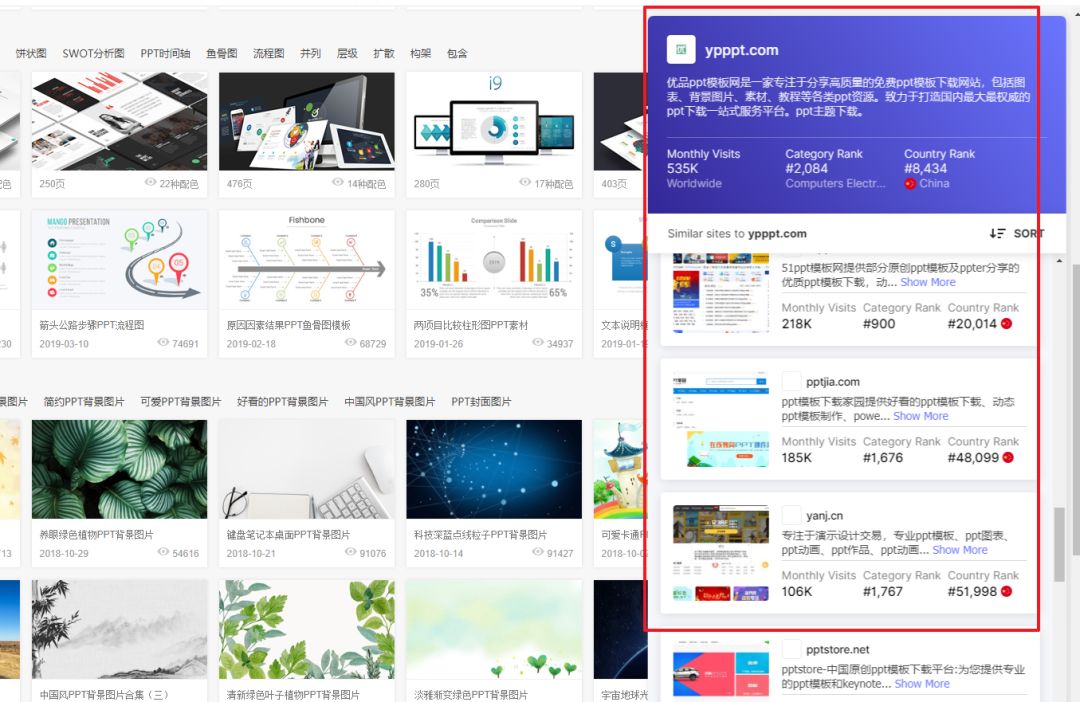The height and width of the screenshot is (702, 1080).
Task: Select 简约PPT背景图片 category tab
Action: pos(84,402)
